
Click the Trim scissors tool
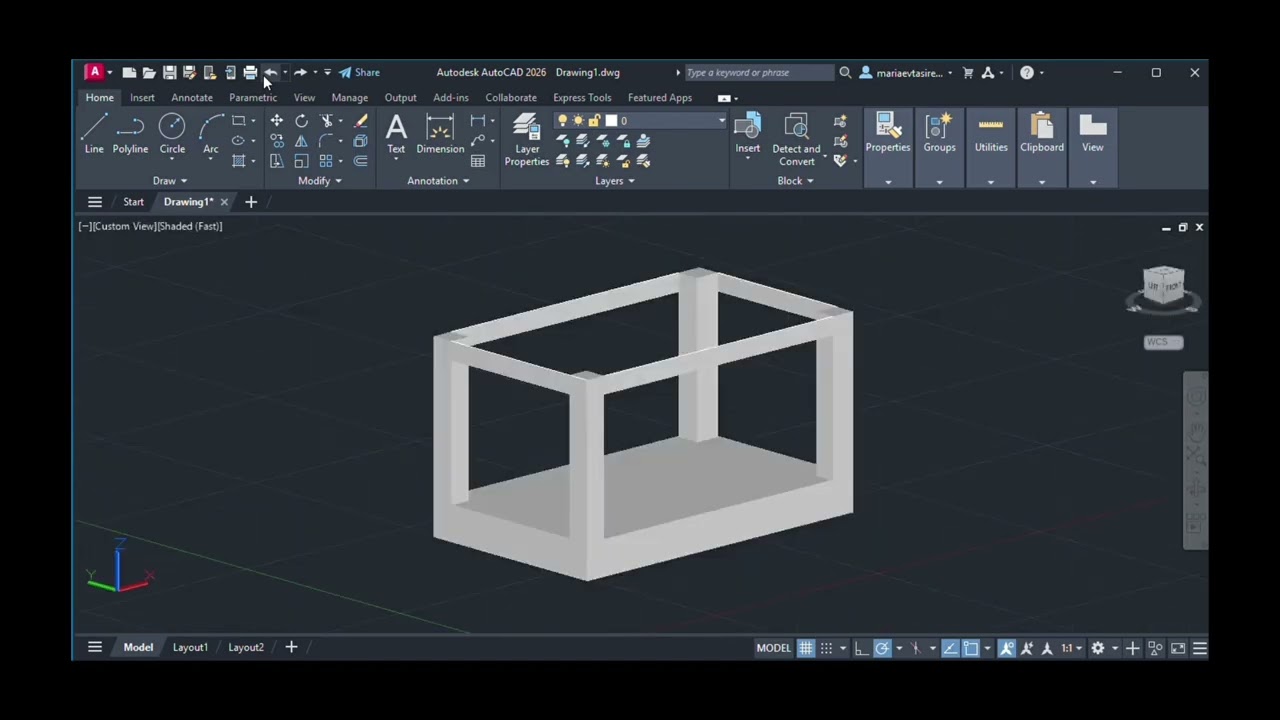[x=326, y=121]
